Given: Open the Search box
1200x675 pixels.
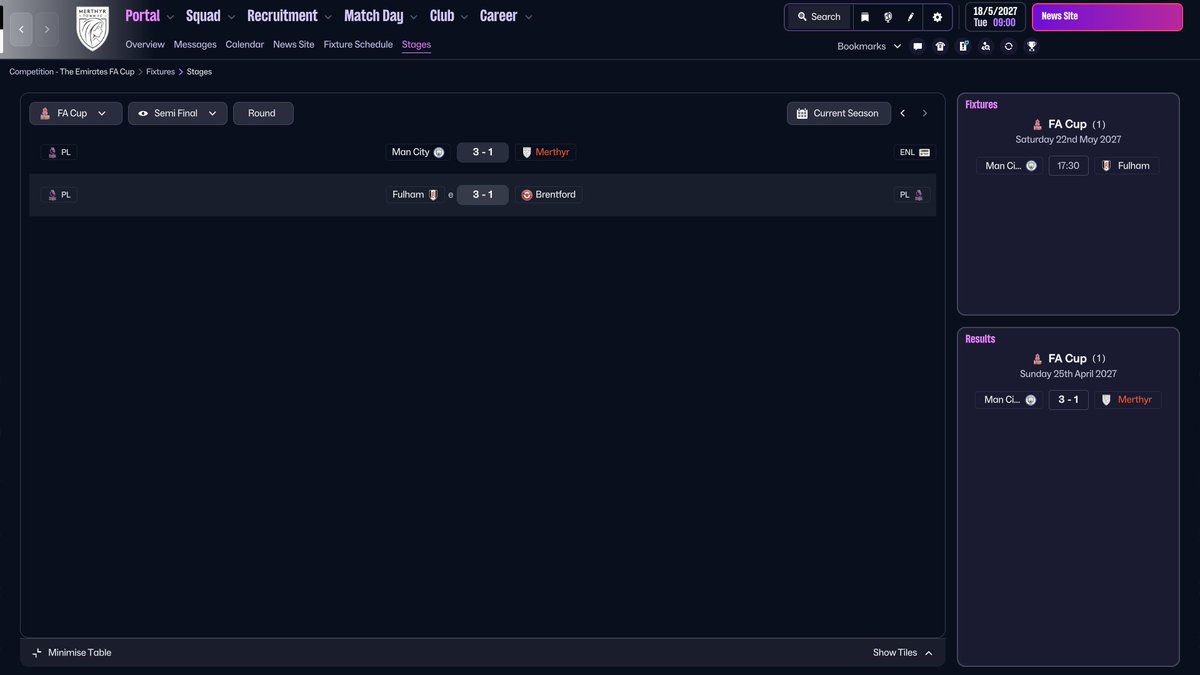Looking at the screenshot, I should (819, 17).
